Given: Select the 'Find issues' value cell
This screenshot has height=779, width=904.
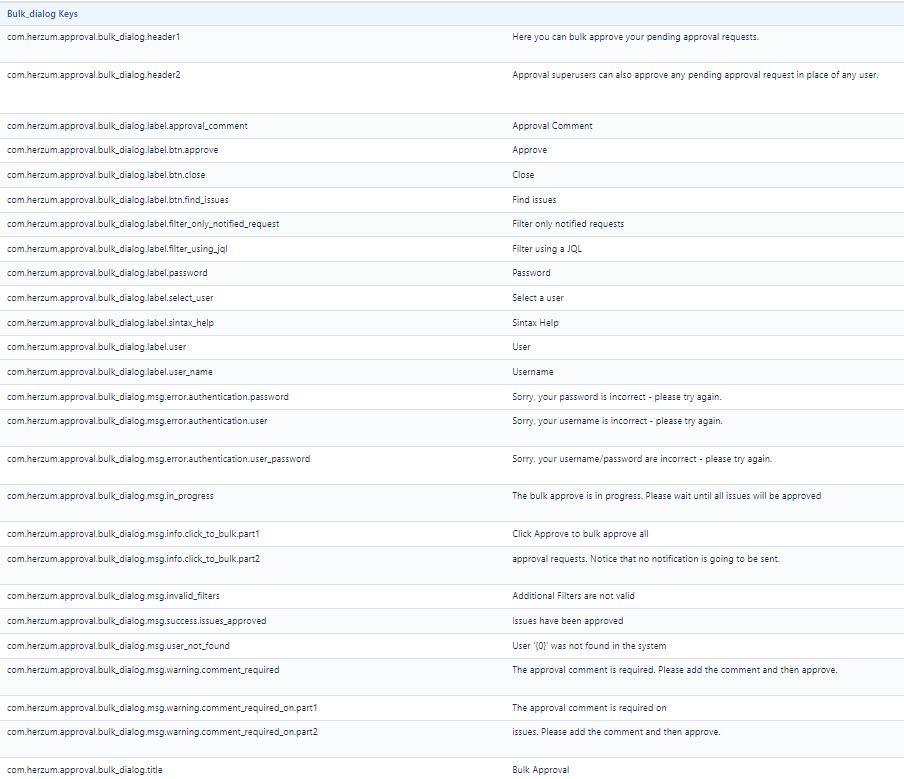Looking at the screenshot, I should [534, 200].
